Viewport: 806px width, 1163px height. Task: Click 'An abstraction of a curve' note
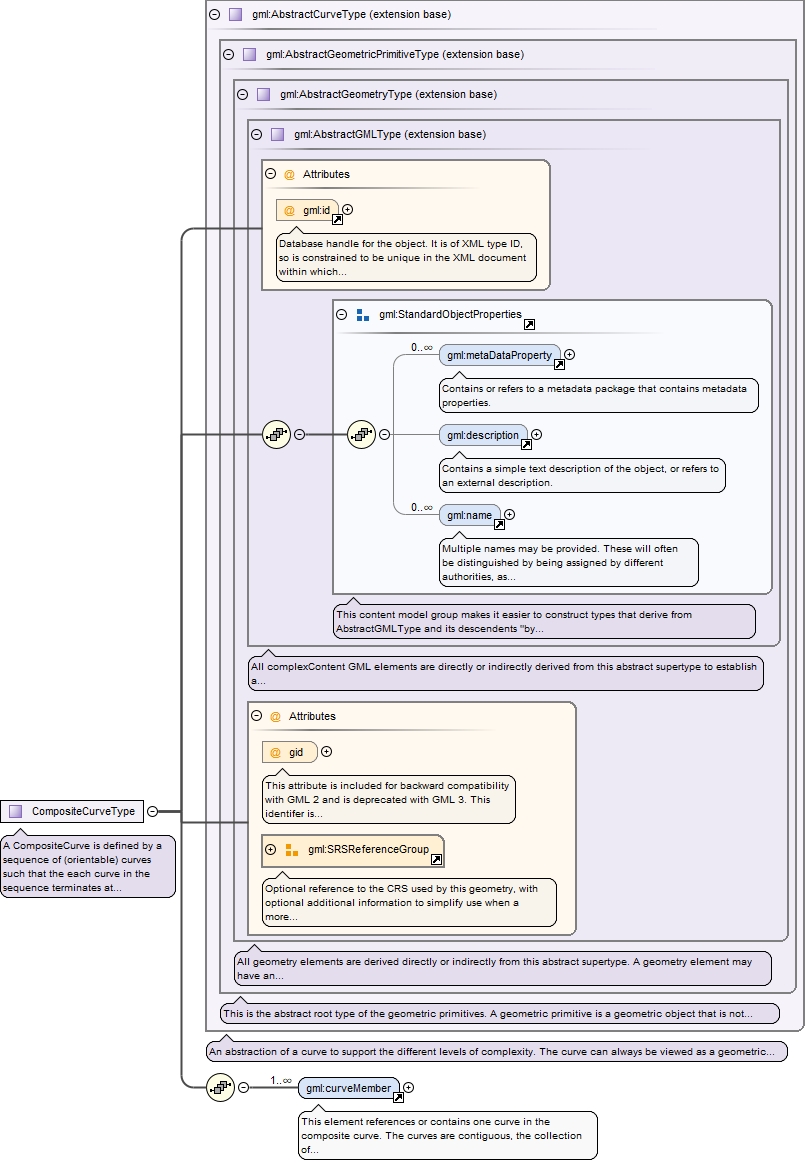(497, 1051)
